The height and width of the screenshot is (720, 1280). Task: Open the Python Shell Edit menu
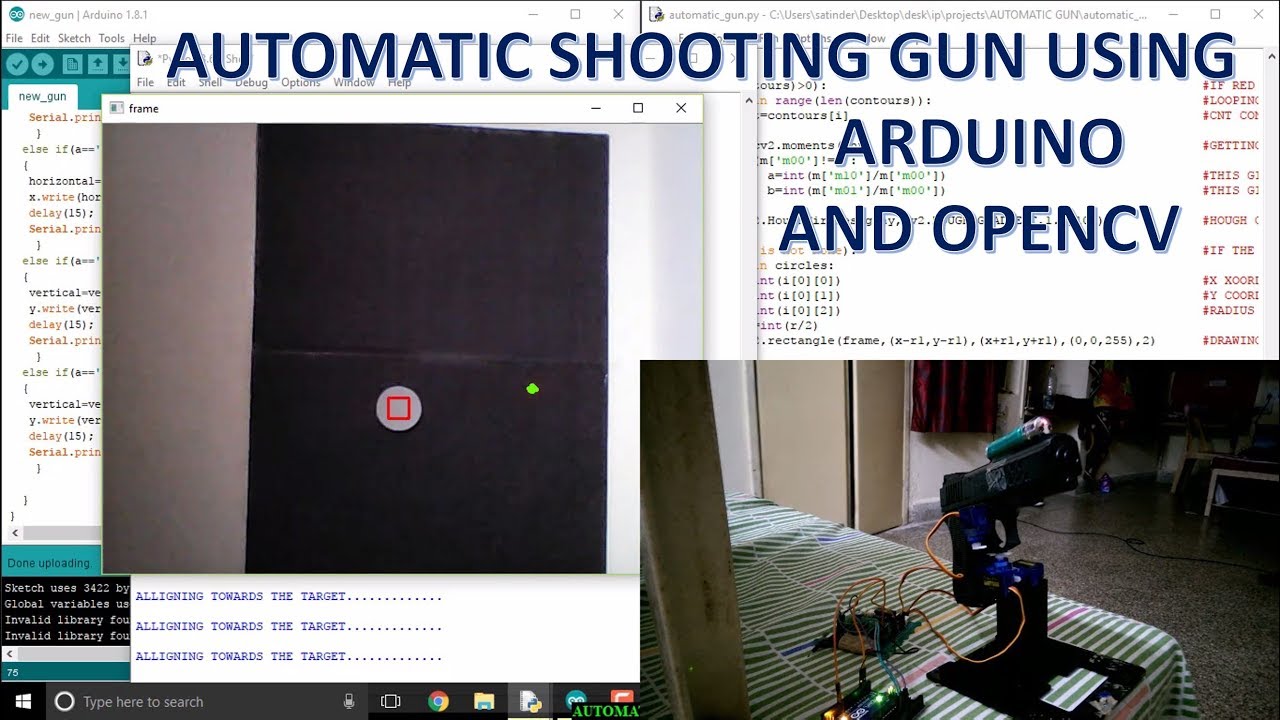(x=176, y=82)
